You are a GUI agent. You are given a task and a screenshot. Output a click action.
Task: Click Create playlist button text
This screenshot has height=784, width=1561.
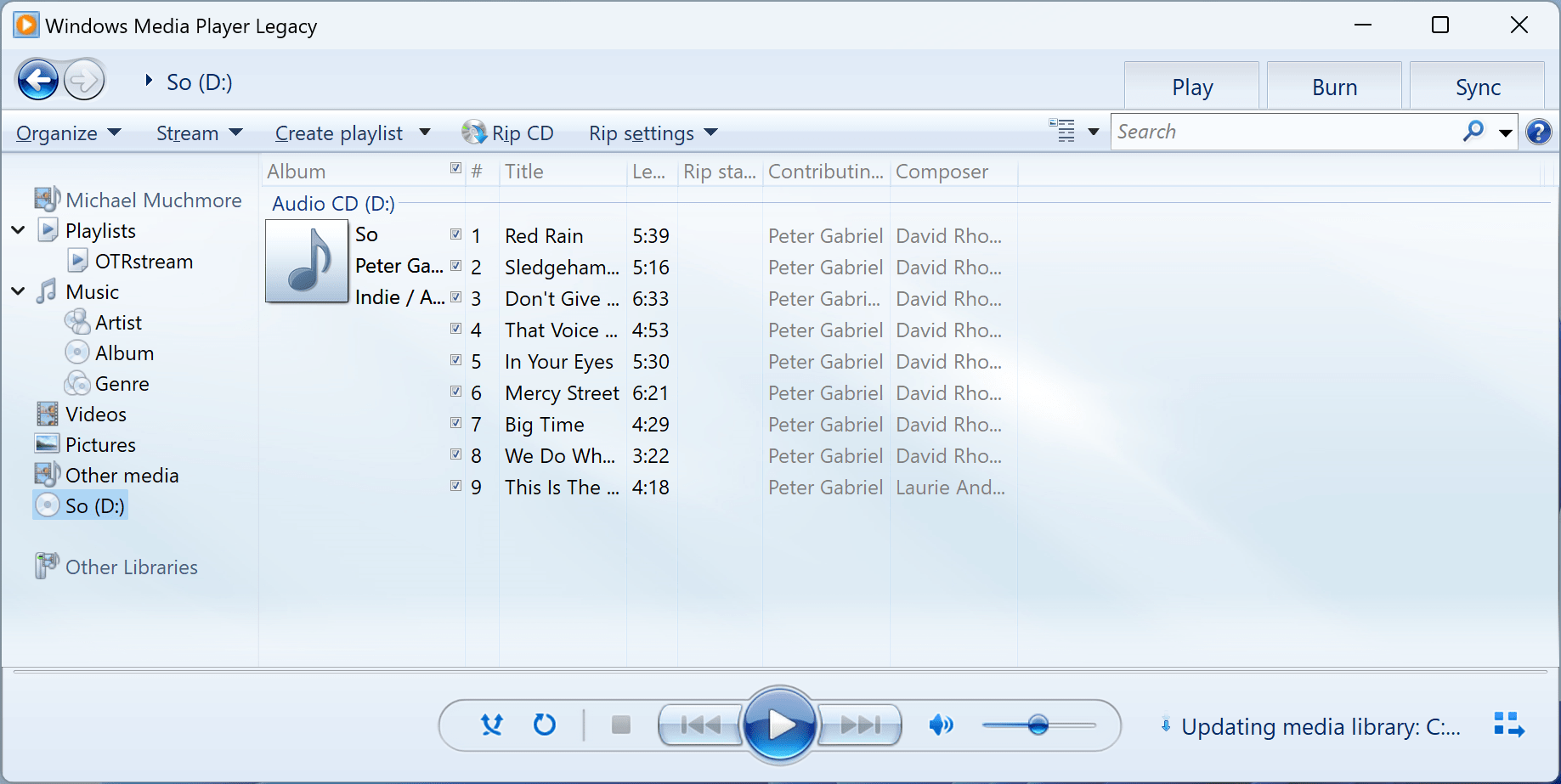tap(339, 133)
